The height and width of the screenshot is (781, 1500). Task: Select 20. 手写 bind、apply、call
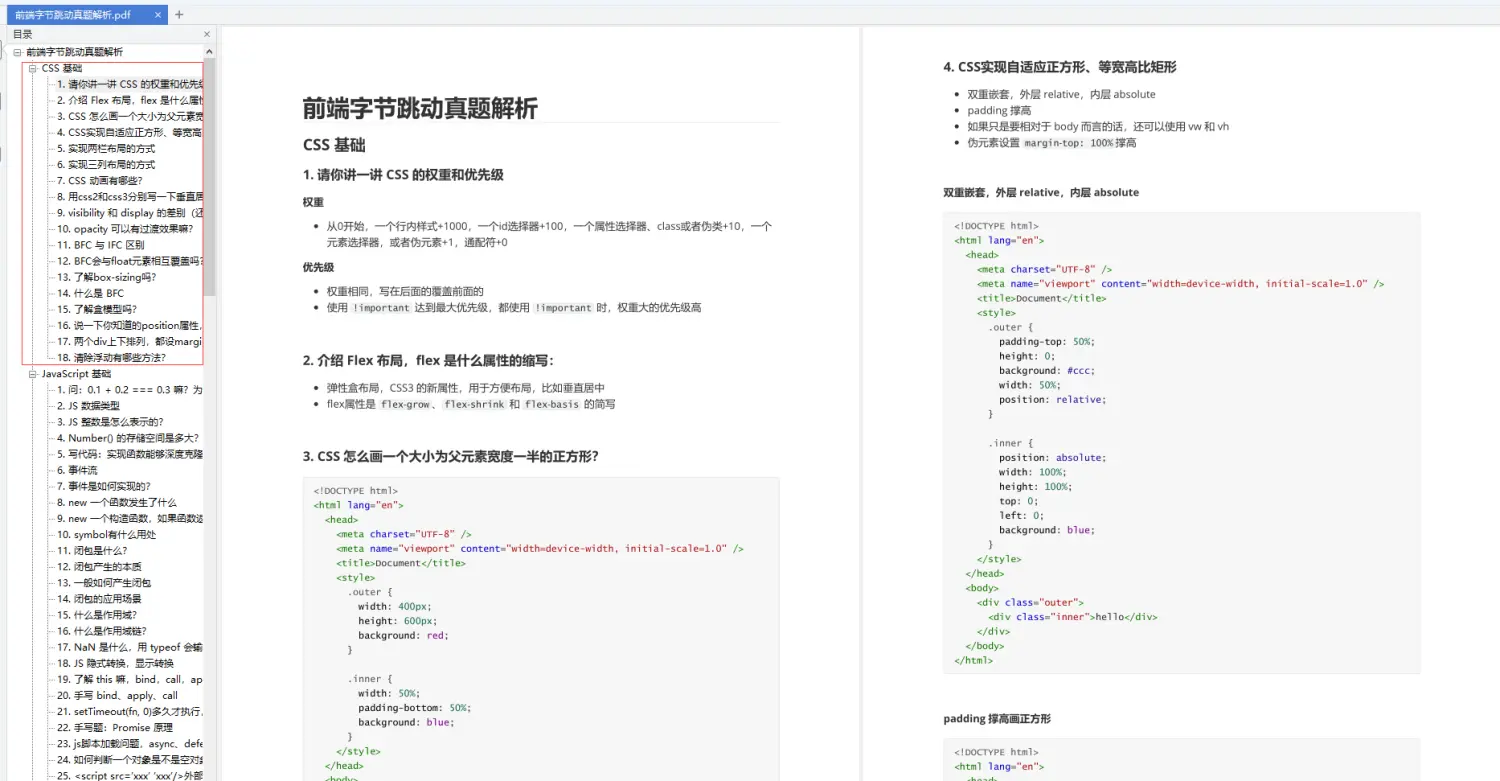point(117,695)
